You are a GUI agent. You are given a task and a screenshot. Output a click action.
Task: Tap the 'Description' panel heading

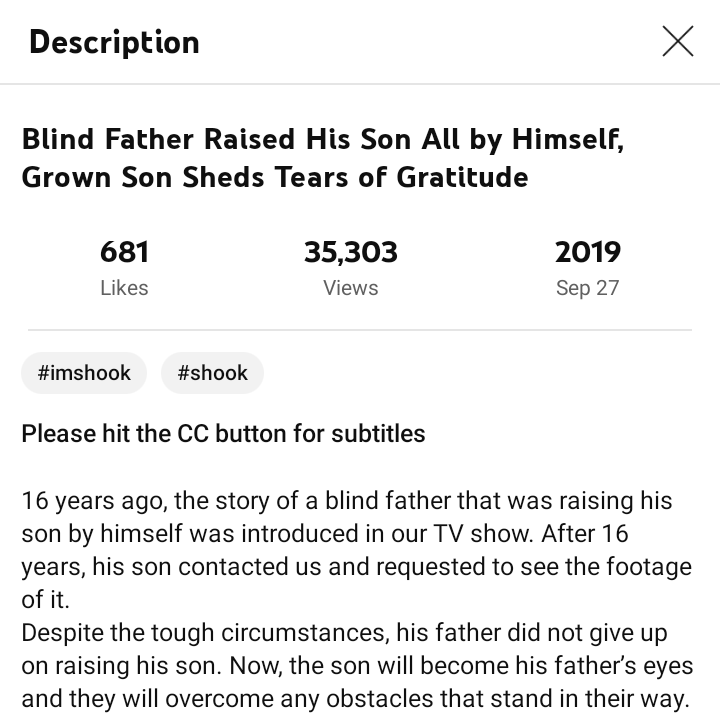coord(114,42)
